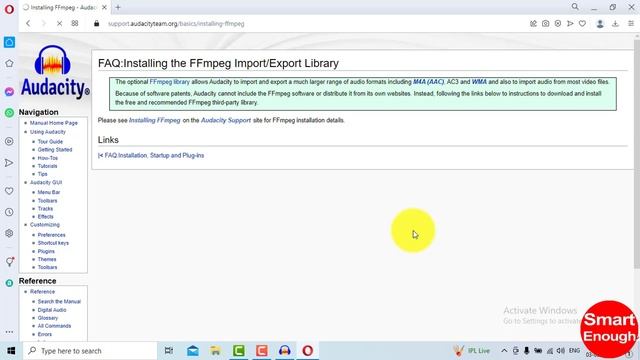Screen dimensions: 640x360
Task: Click the lightbulb icon in the sidebar
Action: click(9, 262)
